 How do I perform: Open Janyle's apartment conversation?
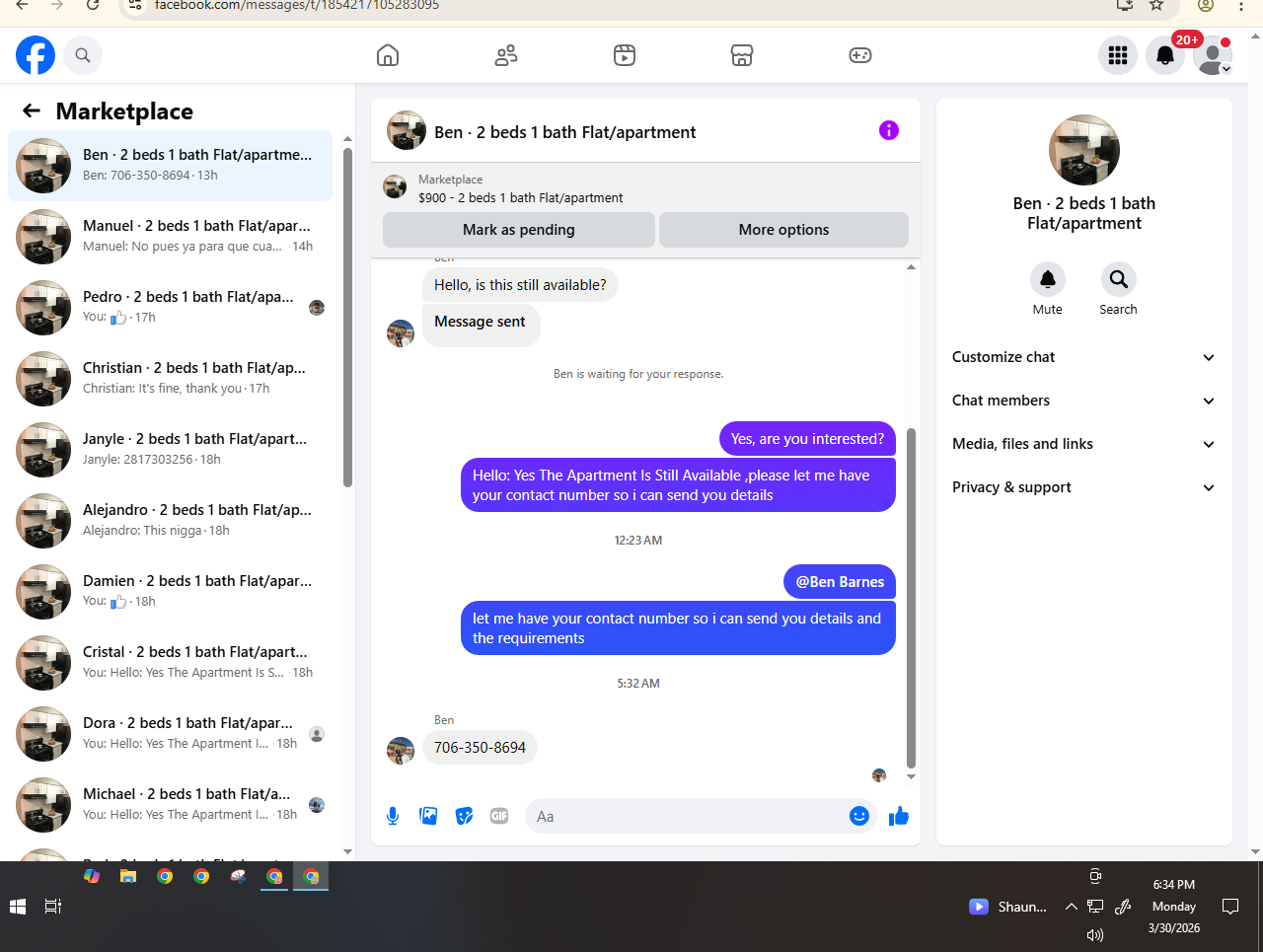[x=170, y=449]
